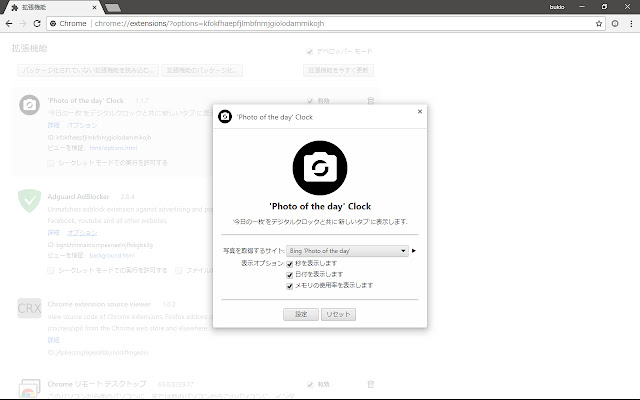Screen dimensions: 640x400
Task: Click the 拡張機能のパッケージ化 button
Action: tap(202, 70)
